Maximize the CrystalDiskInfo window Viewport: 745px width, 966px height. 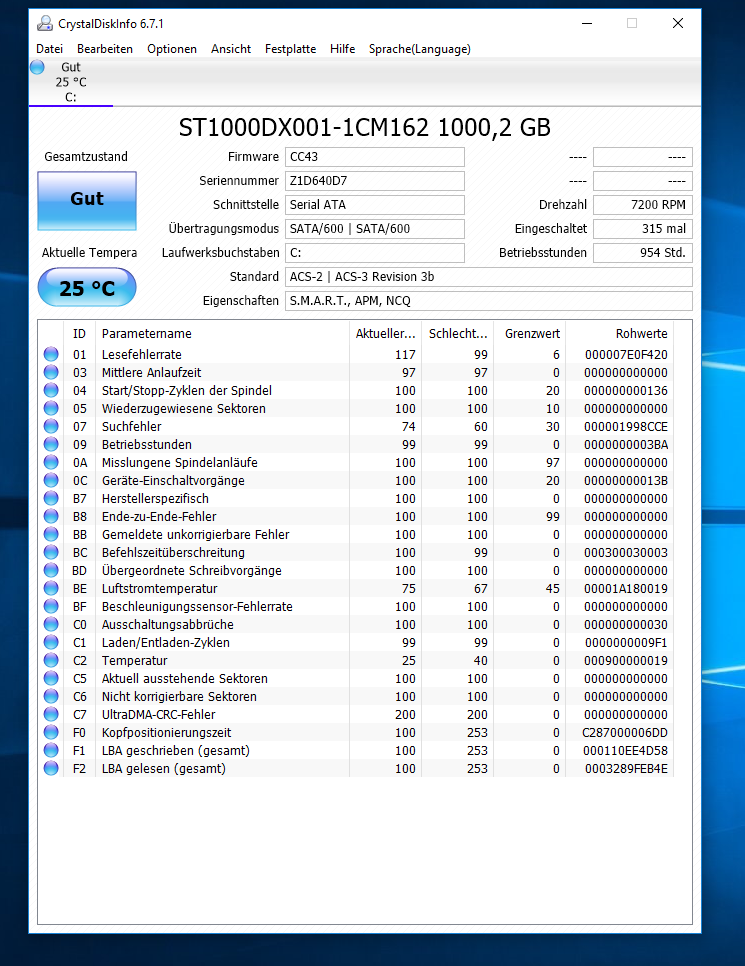point(632,23)
